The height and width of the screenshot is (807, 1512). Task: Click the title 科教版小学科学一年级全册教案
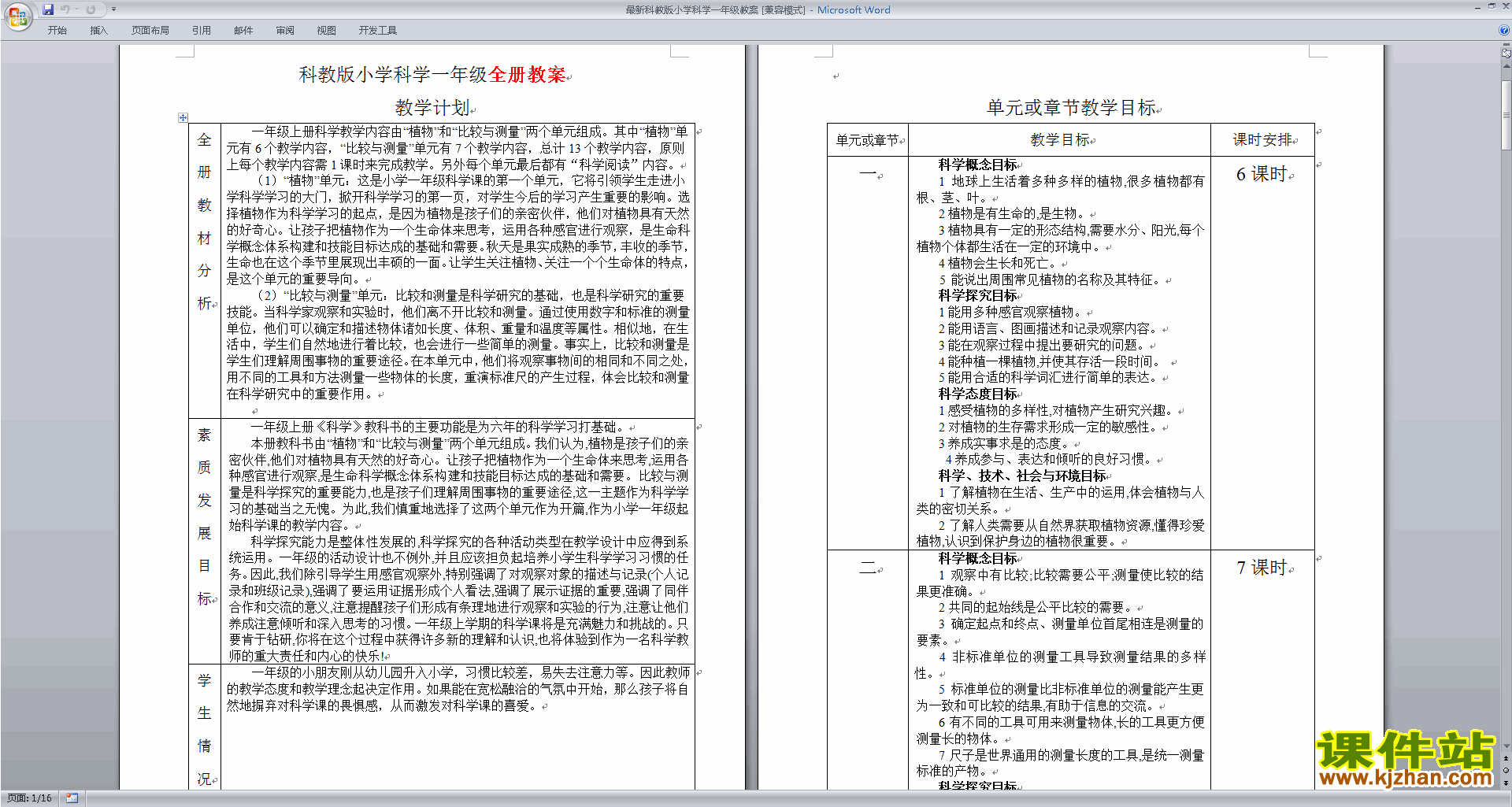tap(432, 75)
